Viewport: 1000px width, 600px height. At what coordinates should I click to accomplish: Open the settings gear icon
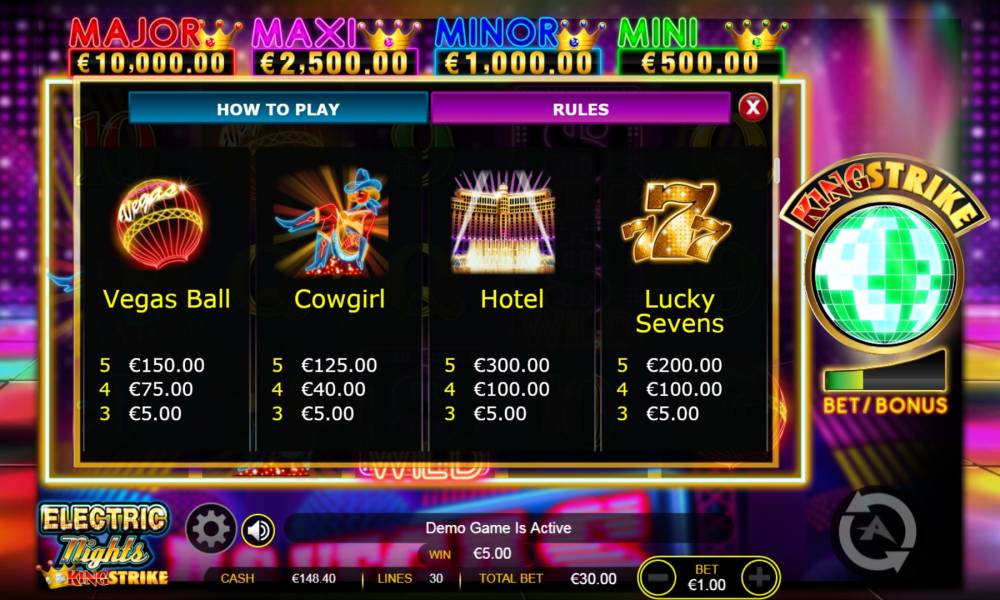[x=210, y=529]
